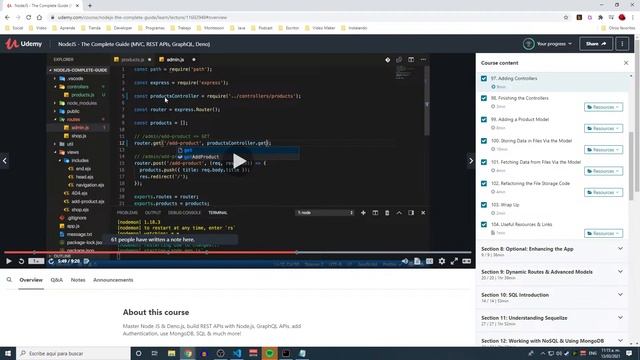640x360 pixels.
Task: Toggle completion of lecture 100 Storing Data in Files
Action: 484,141
